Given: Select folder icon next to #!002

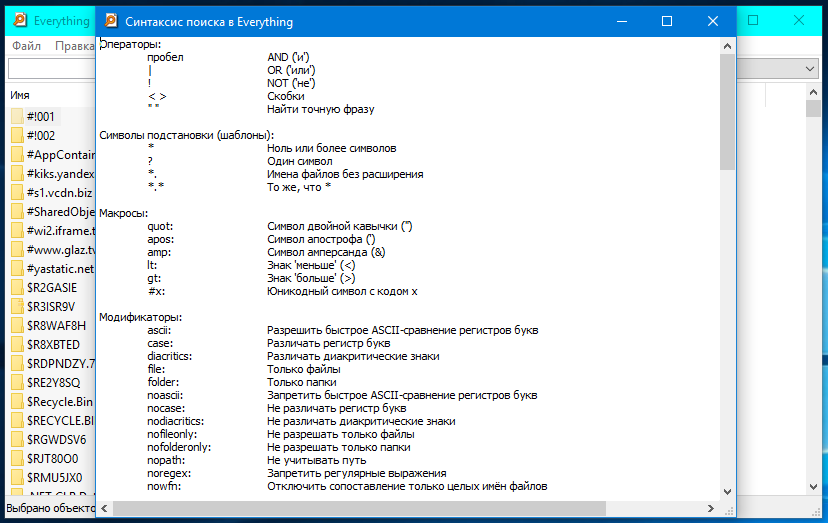Looking at the screenshot, I should click(x=17, y=135).
